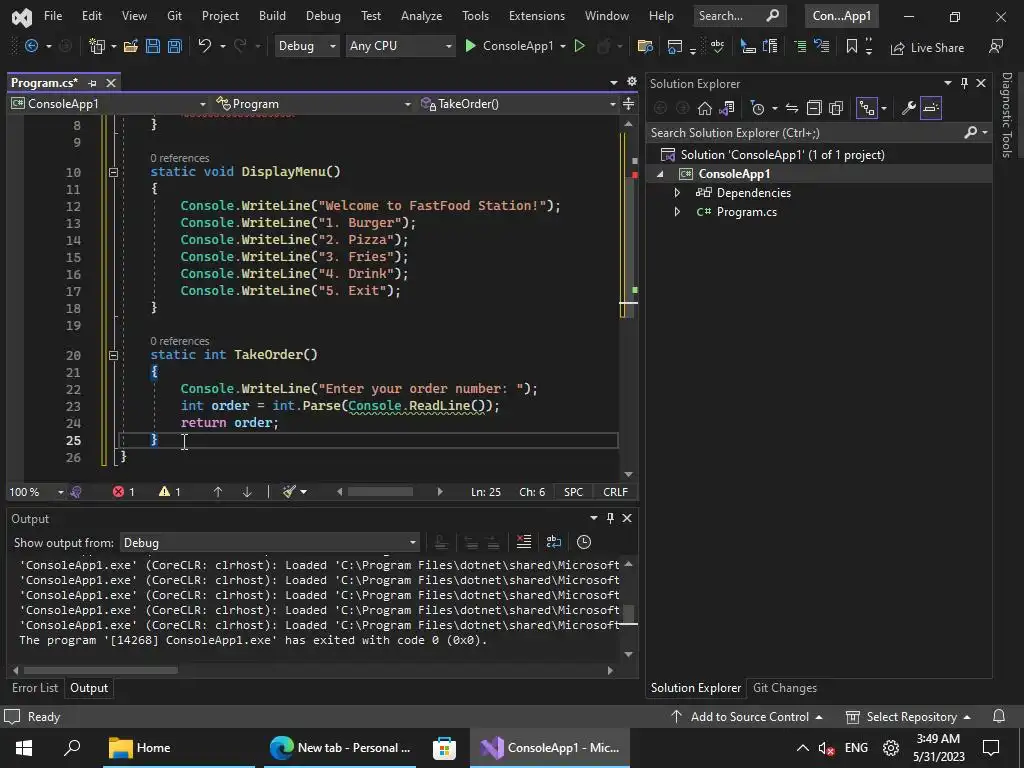The image size is (1024, 768).
Task: Click the error count indicator showing 1
Action: (x=123, y=492)
